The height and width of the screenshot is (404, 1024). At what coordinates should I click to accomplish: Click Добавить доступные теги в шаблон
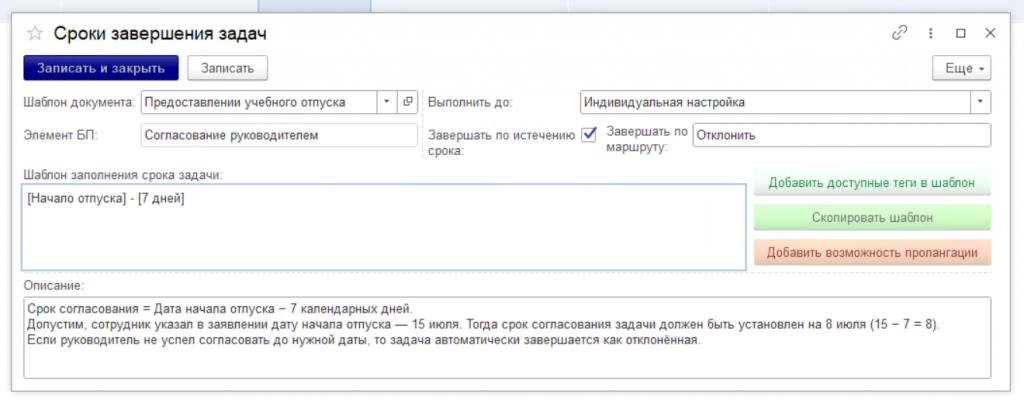click(x=872, y=183)
